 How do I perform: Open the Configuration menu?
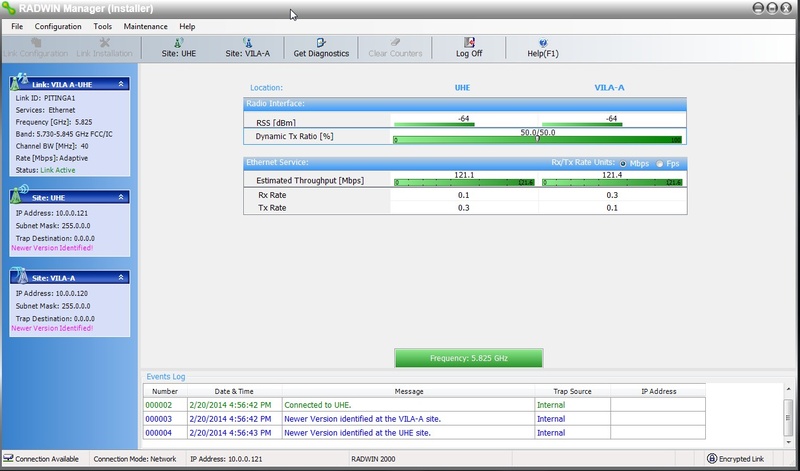pyautogui.click(x=58, y=27)
